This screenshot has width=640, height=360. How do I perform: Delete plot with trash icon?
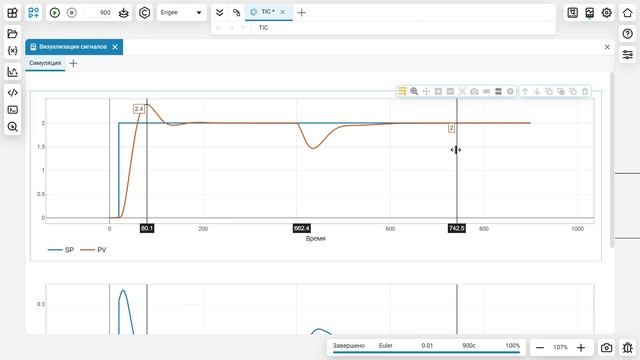point(585,91)
